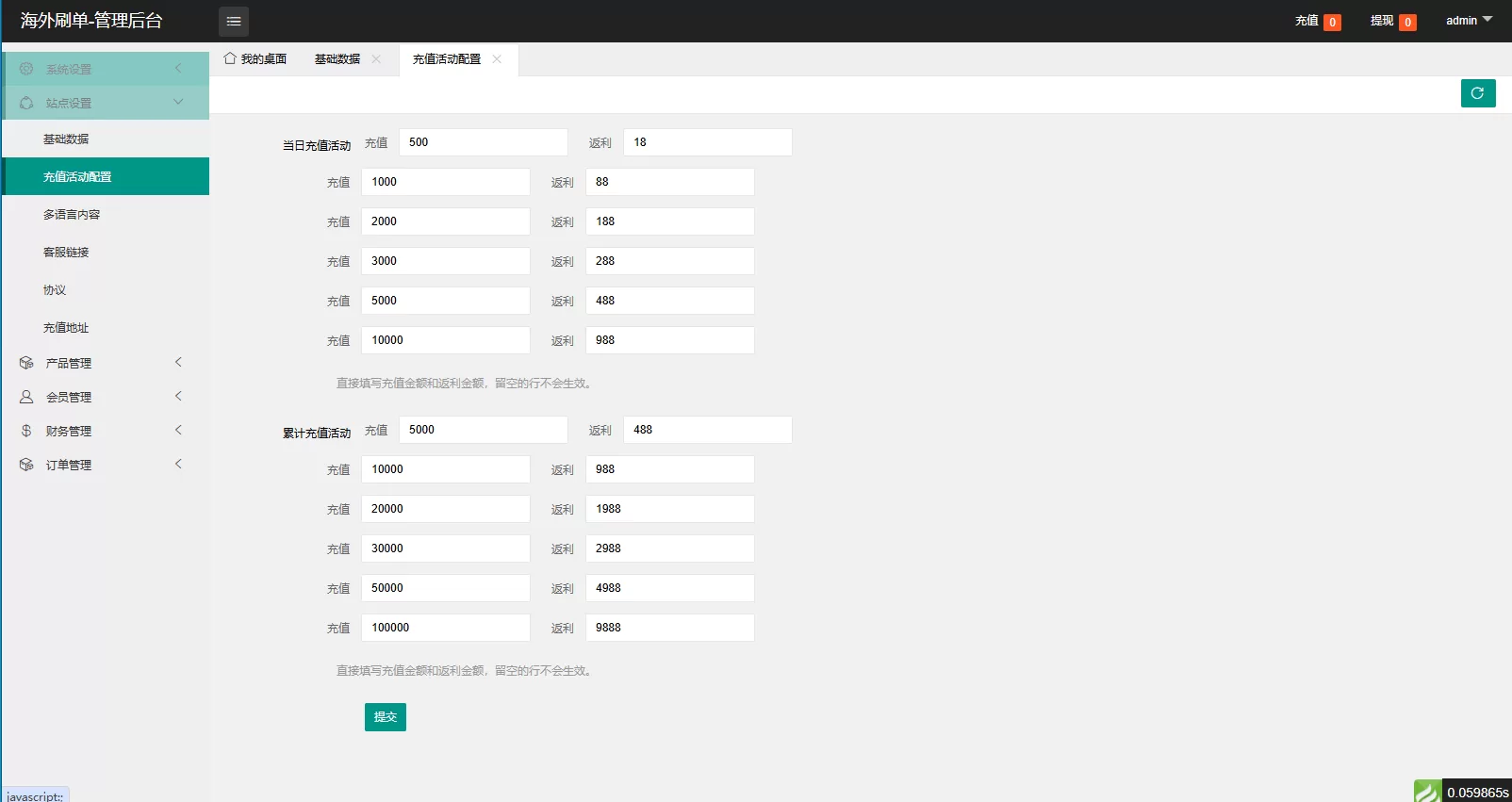Screen dimensions: 1512x802
Task: Click the green leaf icon at bottom right
Action: pos(1427,791)
